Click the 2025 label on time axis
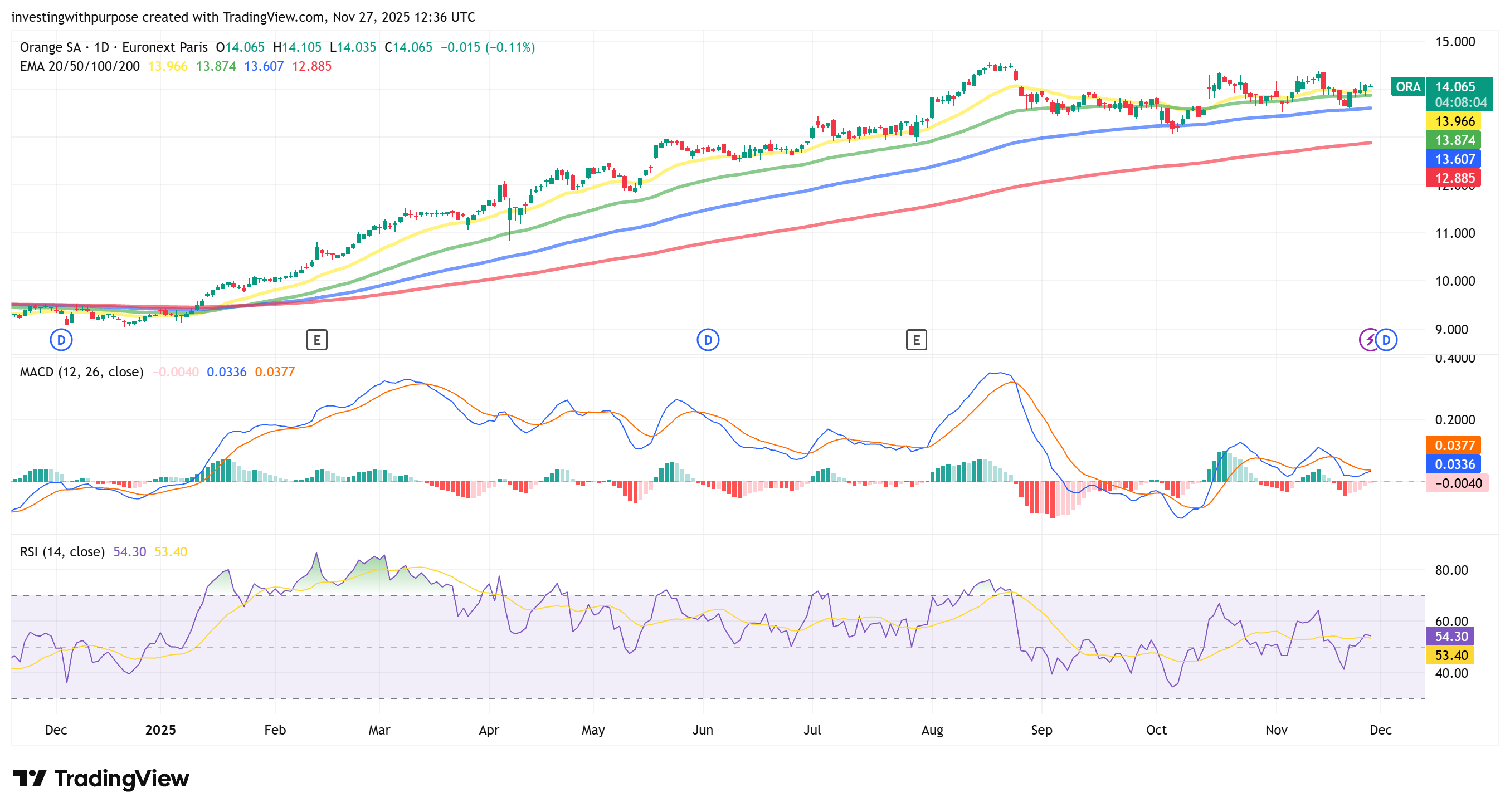The image size is (1510, 812). (160, 730)
